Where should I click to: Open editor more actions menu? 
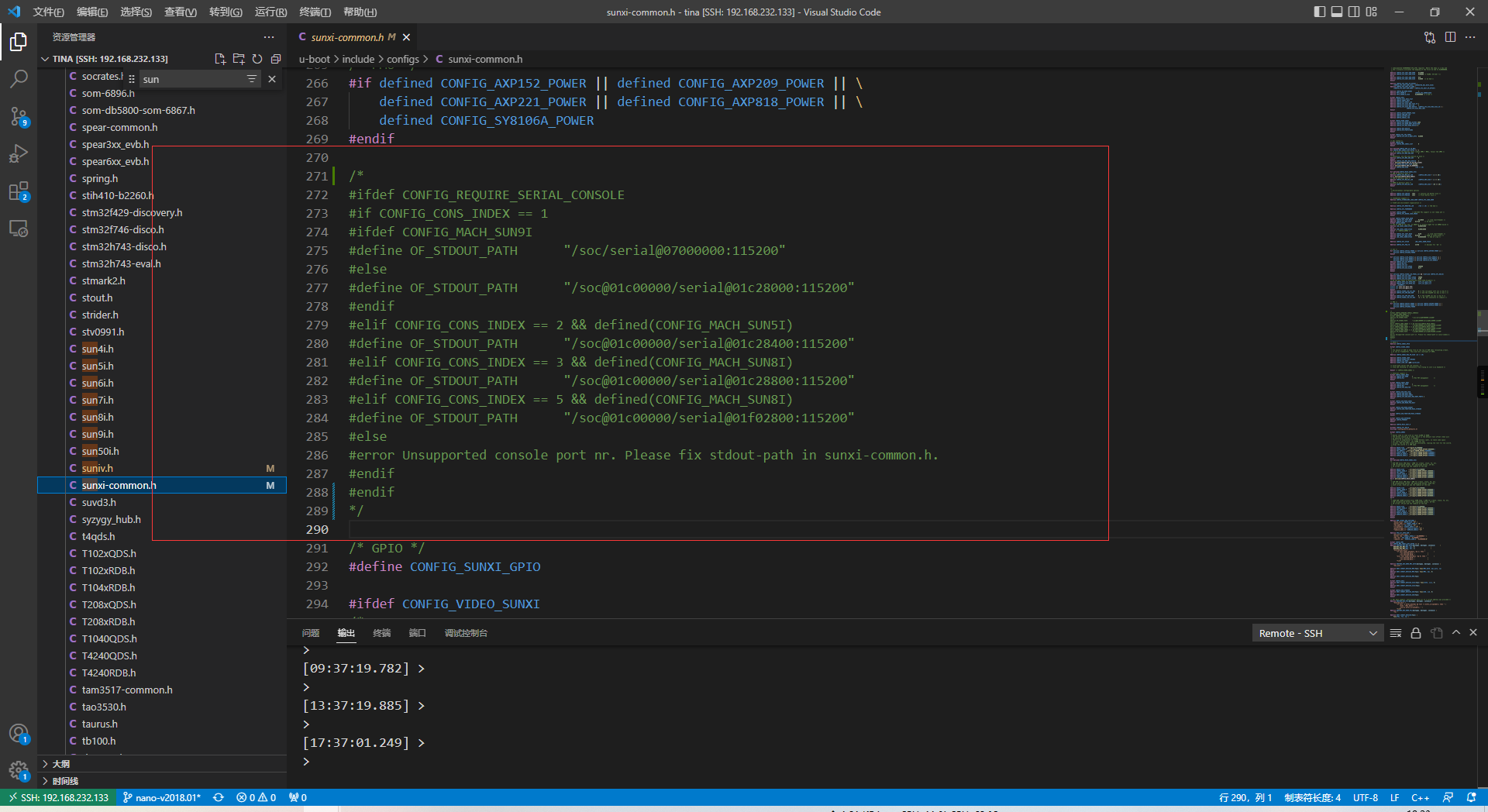click(x=1470, y=37)
